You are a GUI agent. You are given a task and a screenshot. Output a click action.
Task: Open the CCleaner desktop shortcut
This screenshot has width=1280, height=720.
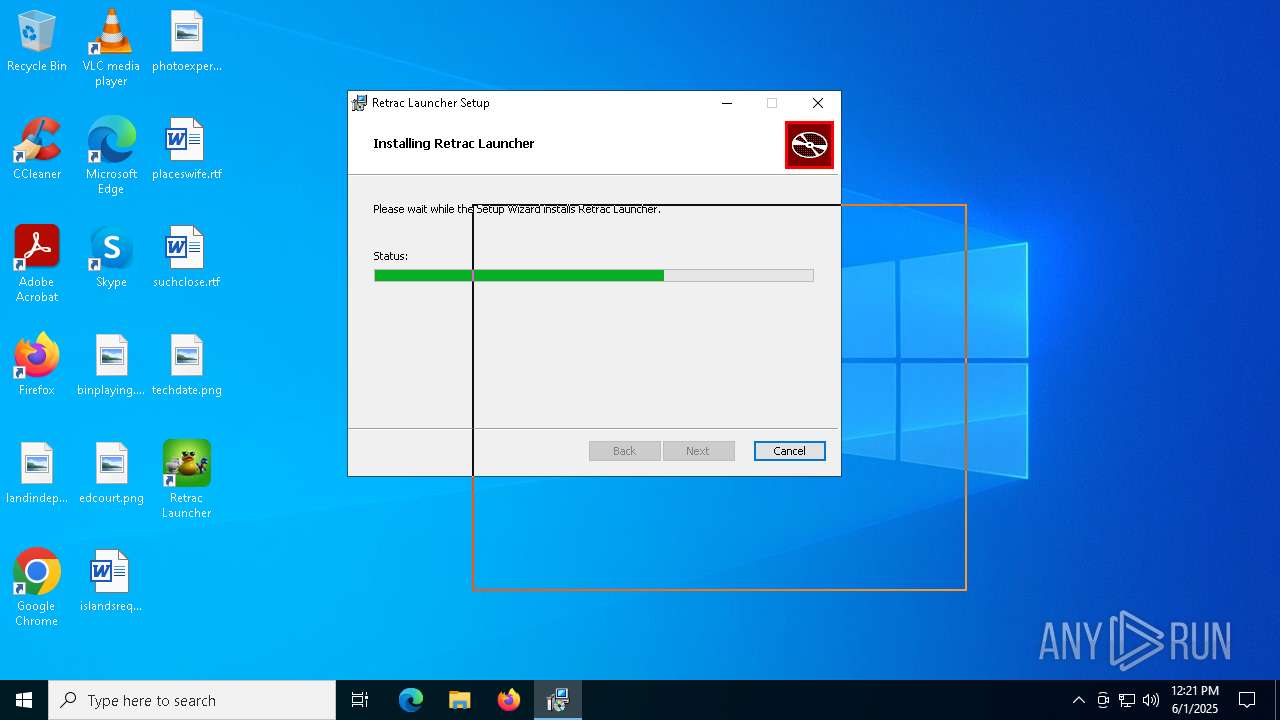pos(37,149)
